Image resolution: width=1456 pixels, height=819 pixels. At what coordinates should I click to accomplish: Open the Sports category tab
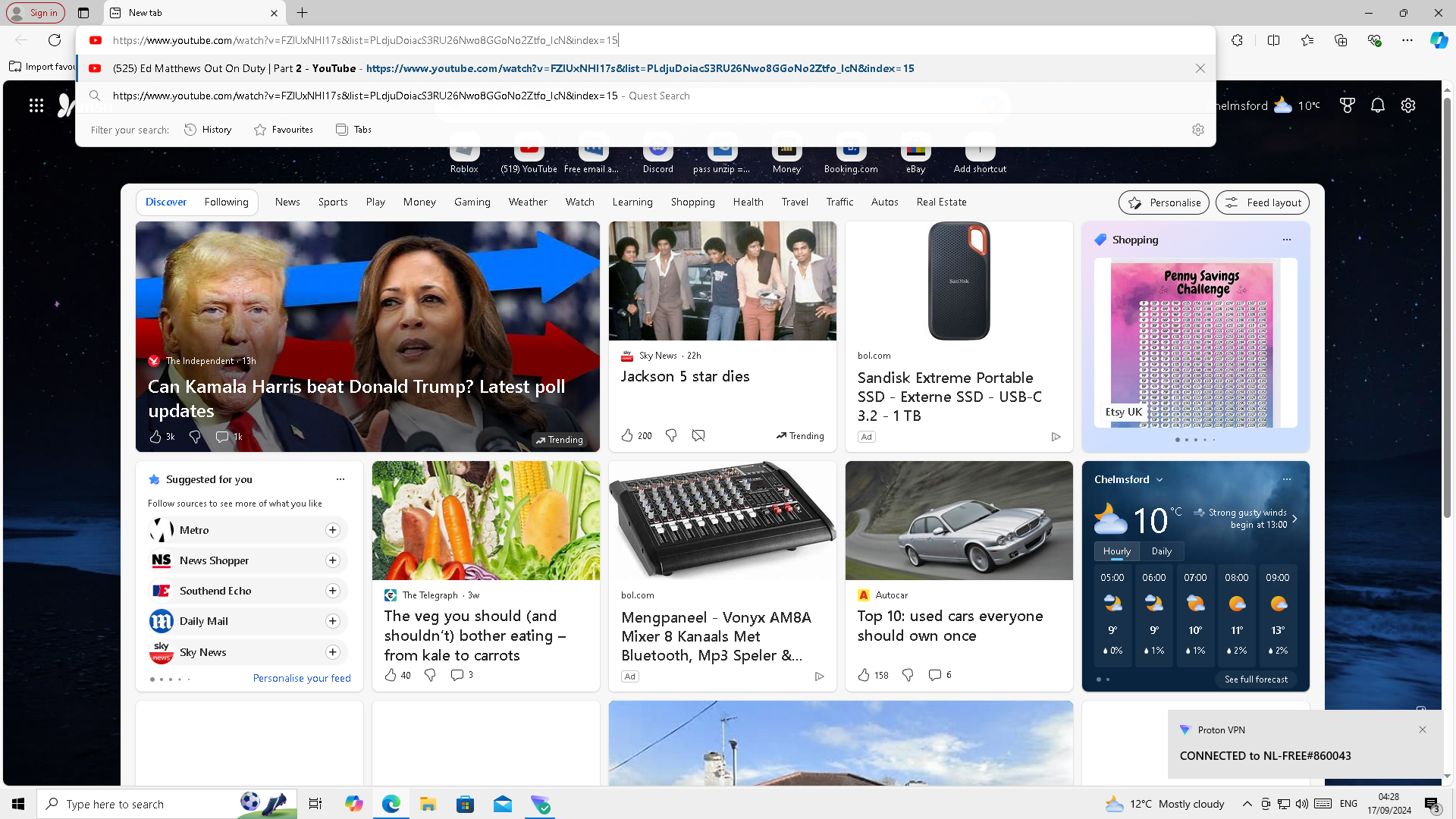(x=333, y=202)
